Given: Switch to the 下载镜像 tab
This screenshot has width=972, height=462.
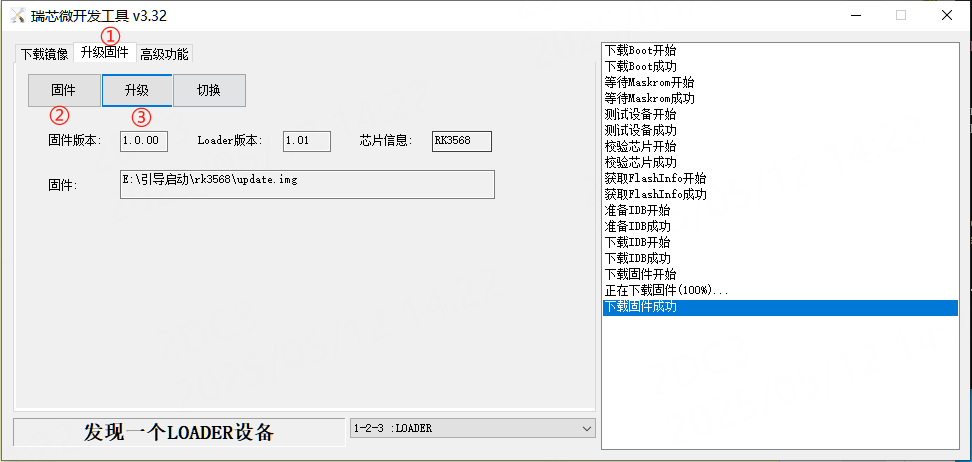Looking at the screenshot, I should (x=44, y=54).
